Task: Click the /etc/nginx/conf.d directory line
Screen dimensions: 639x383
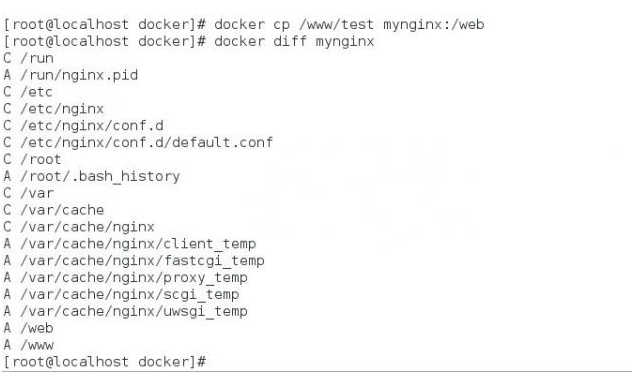Action: 84,125
